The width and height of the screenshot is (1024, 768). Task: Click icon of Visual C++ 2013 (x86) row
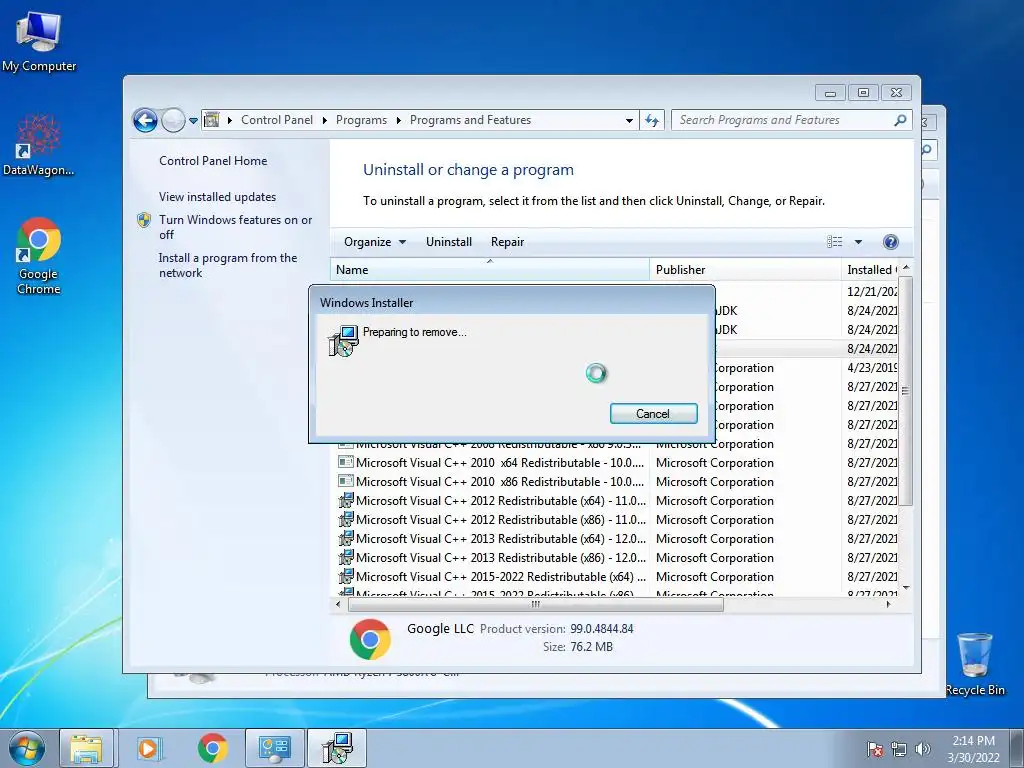[x=345, y=558]
